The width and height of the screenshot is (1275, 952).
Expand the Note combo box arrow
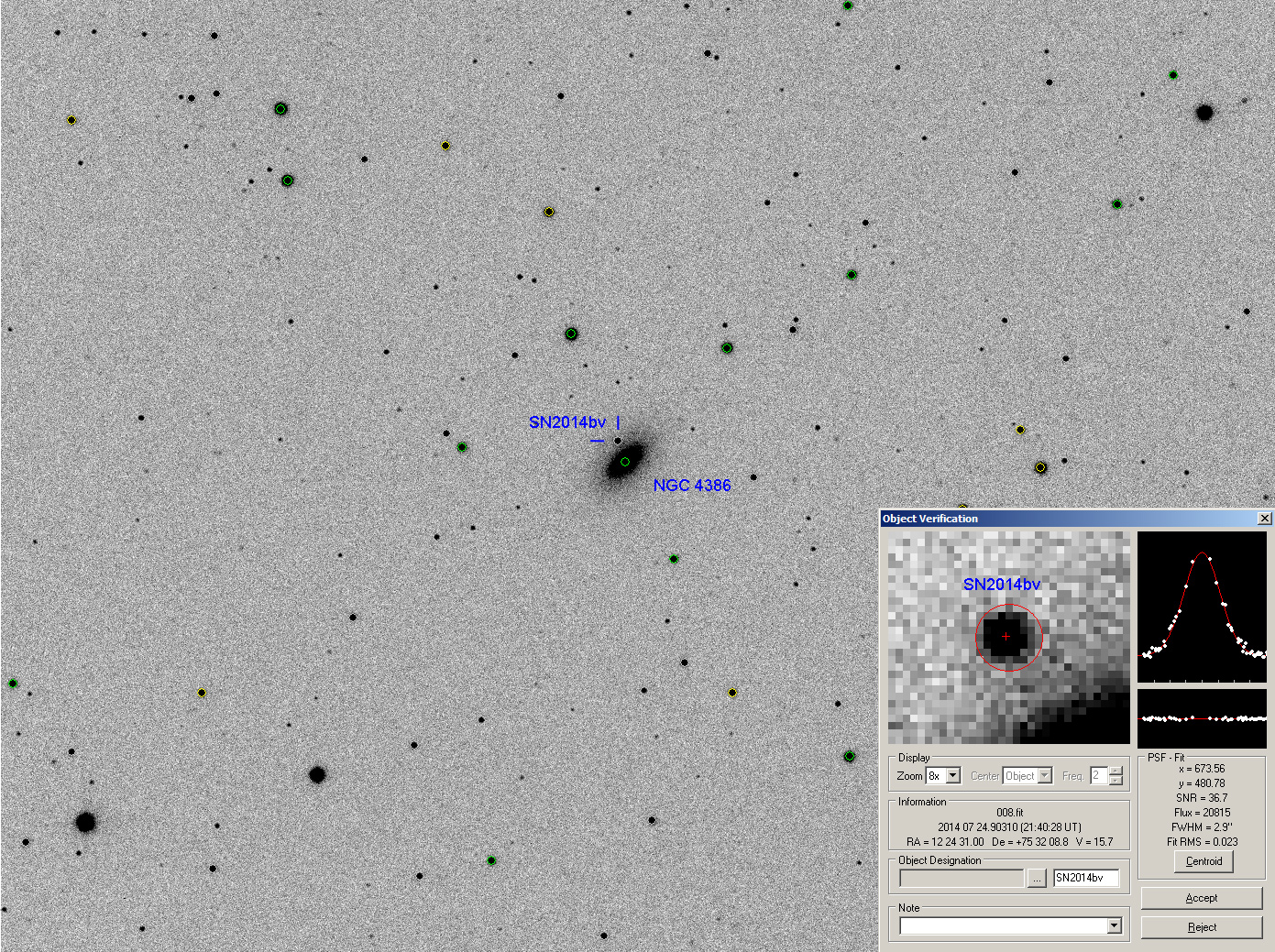coord(1115,926)
